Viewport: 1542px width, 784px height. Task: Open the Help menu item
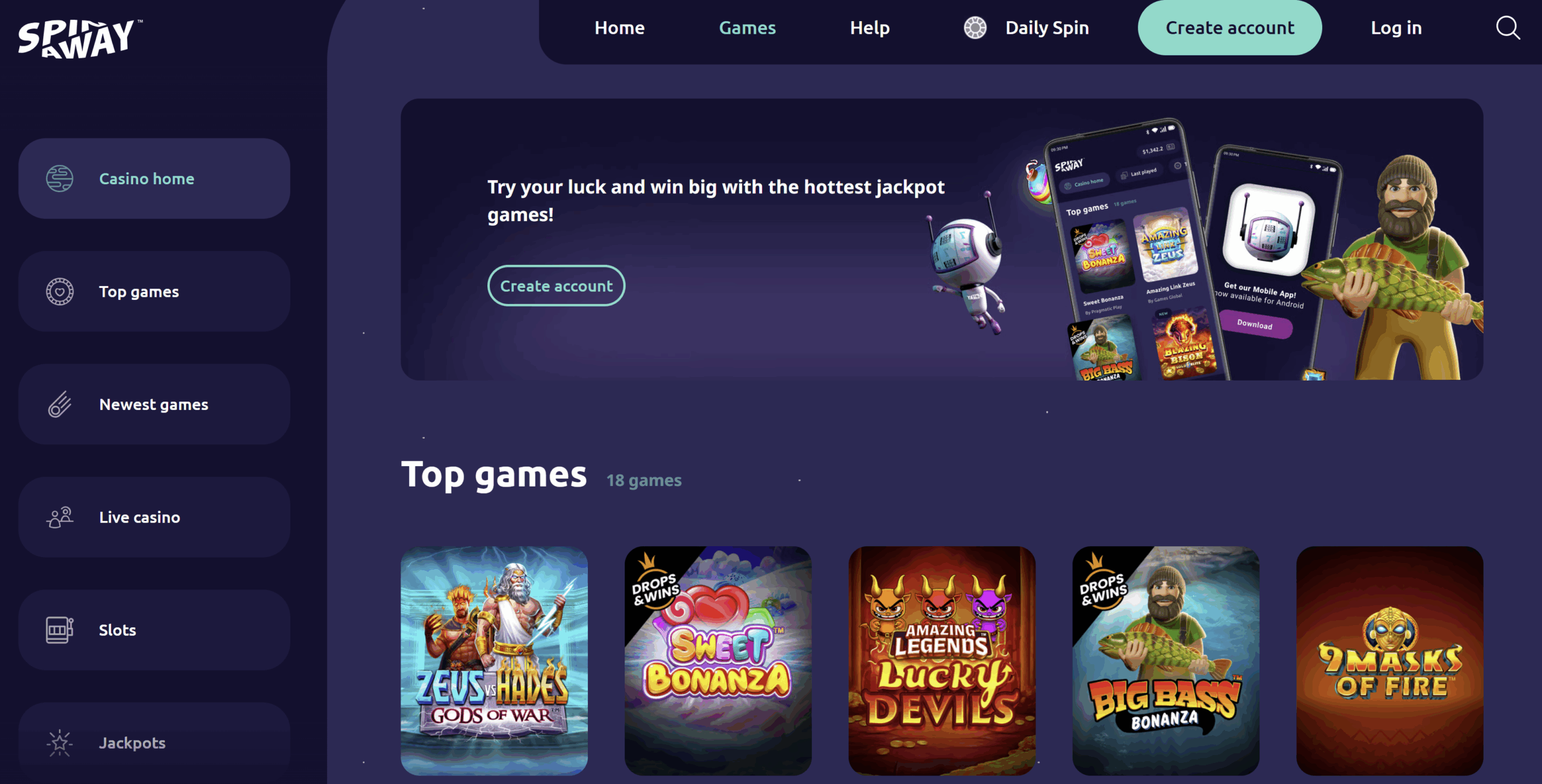point(870,28)
